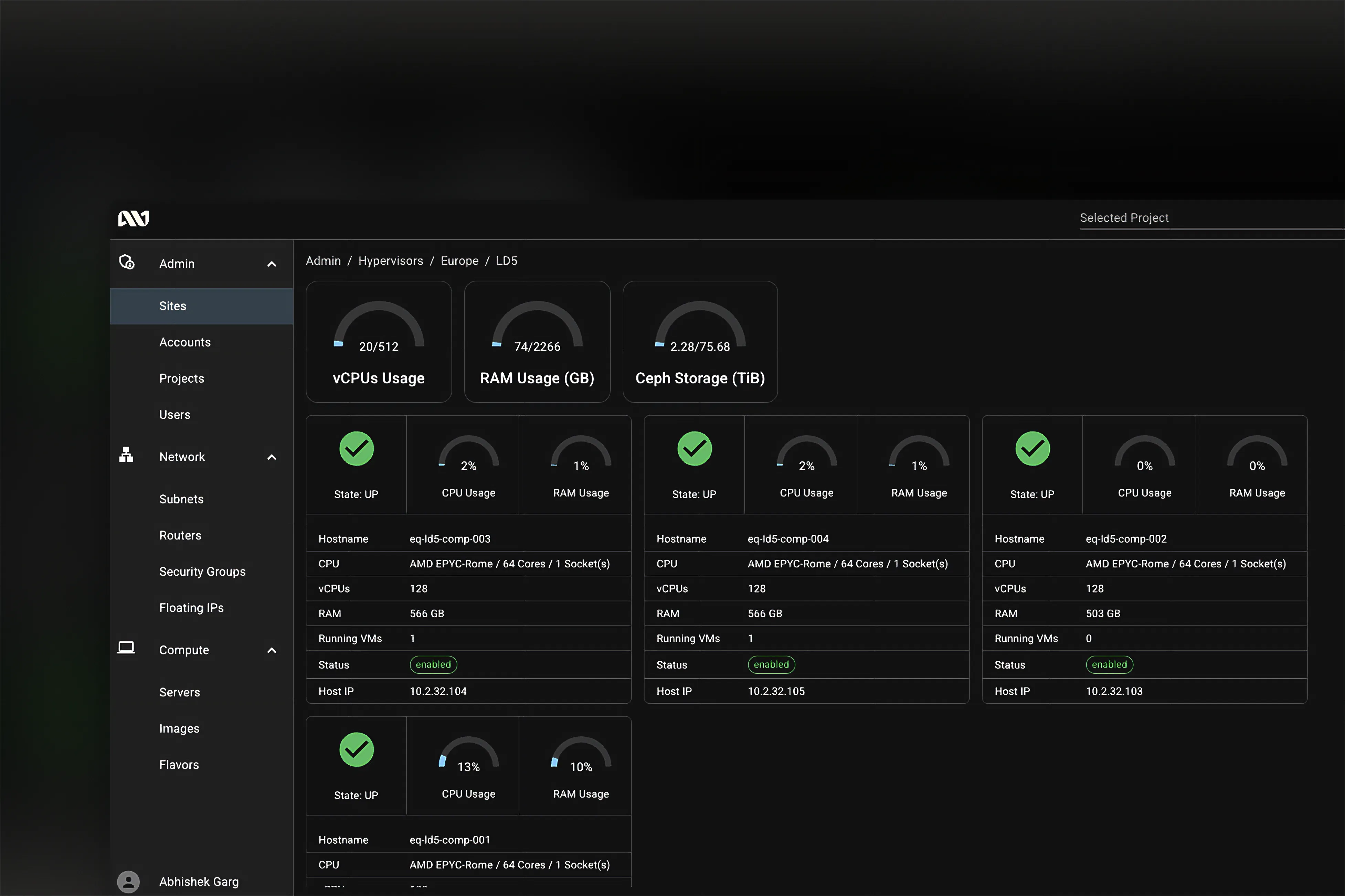Image resolution: width=1345 pixels, height=896 pixels.
Task: Collapse the Network section chevron
Action: click(272, 457)
